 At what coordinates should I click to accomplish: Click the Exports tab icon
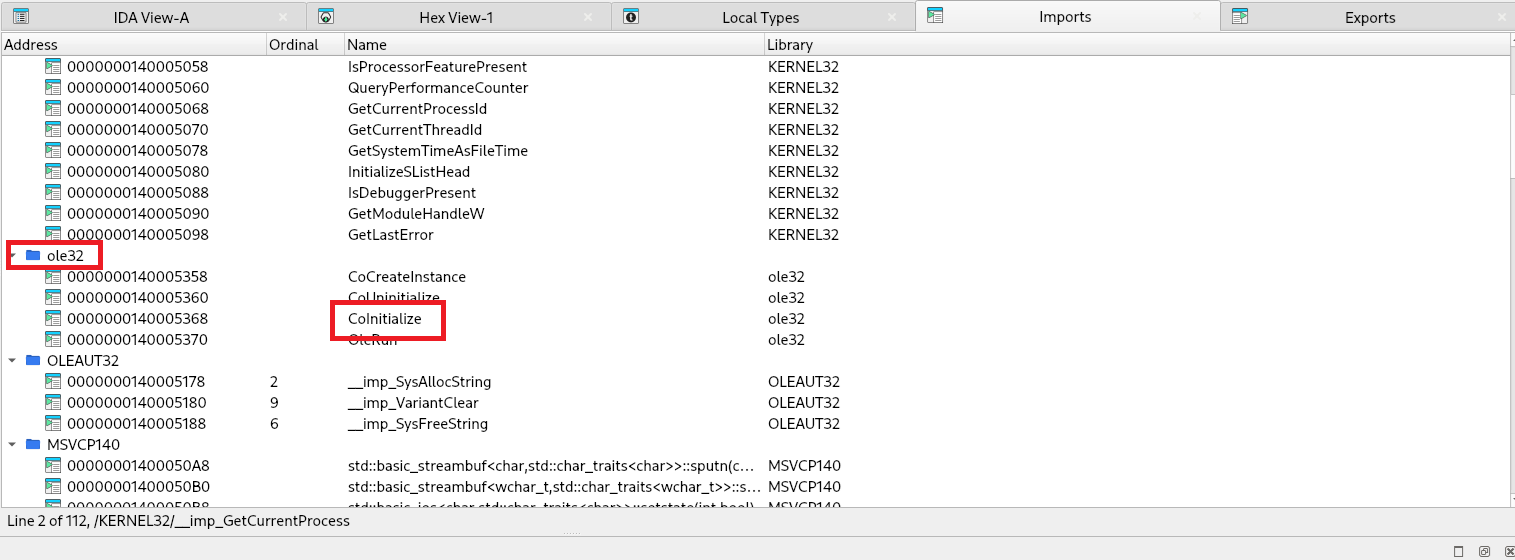(1240, 16)
